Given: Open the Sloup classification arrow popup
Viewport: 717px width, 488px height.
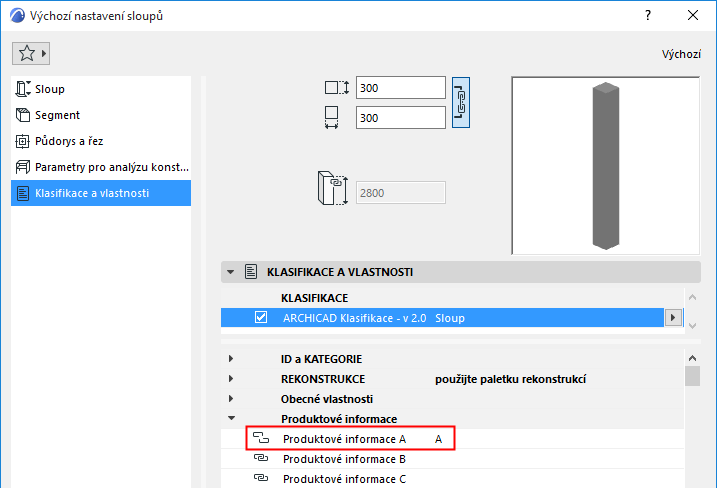Looking at the screenshot, I should point(673,317).
